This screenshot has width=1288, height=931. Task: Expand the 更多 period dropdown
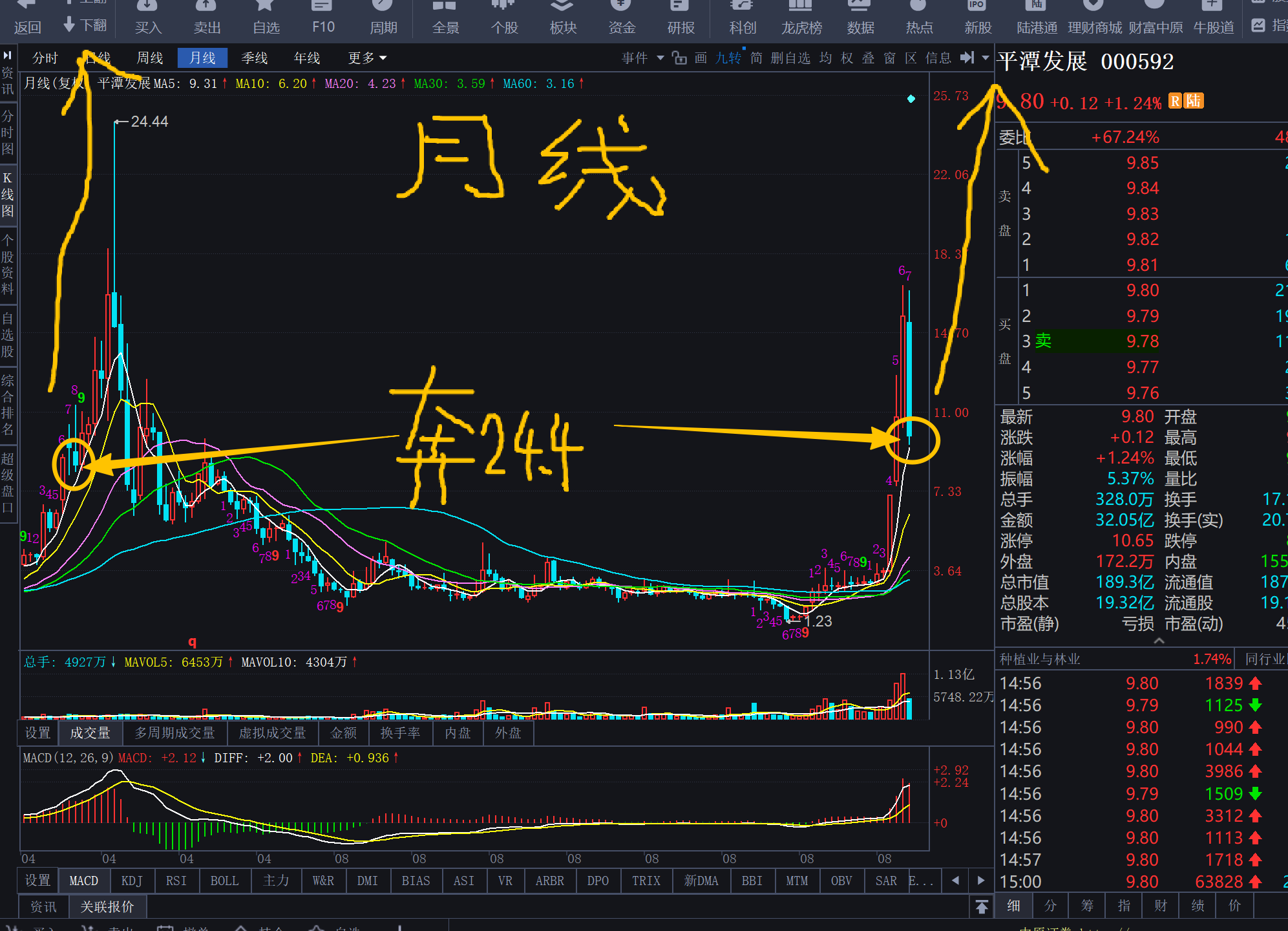coord(367,58)
